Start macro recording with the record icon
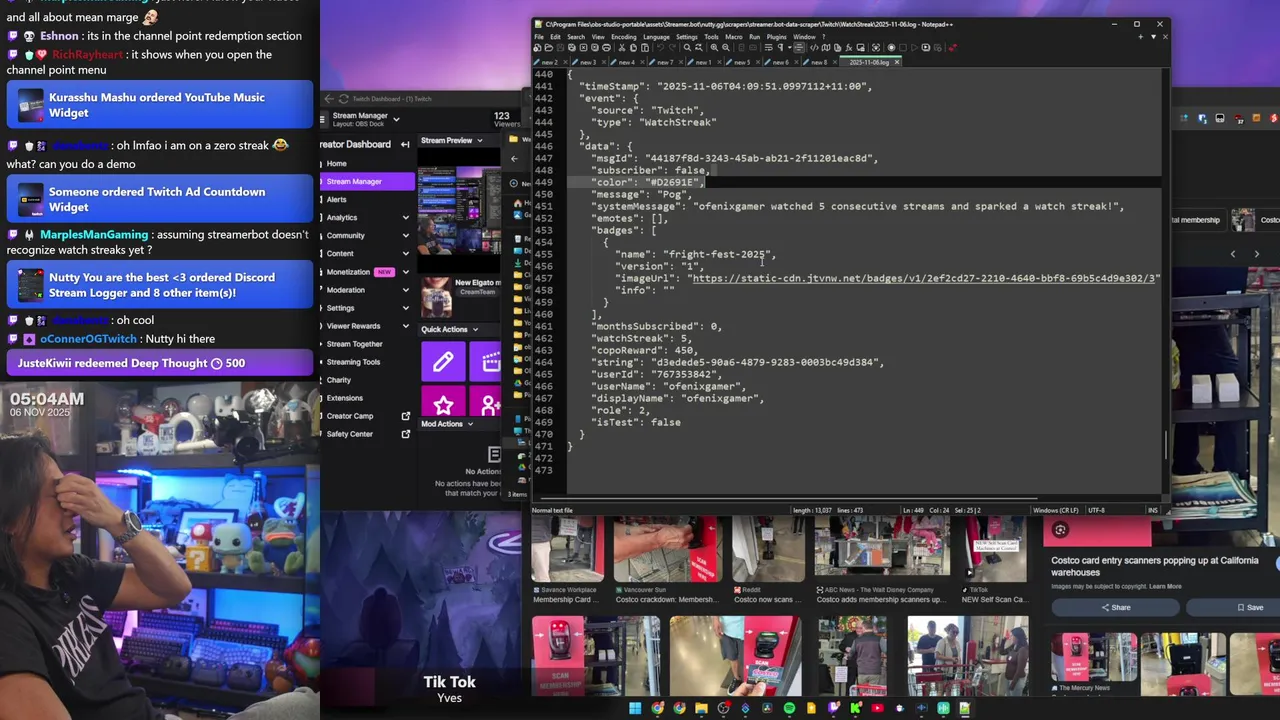 tap(891, 47)
